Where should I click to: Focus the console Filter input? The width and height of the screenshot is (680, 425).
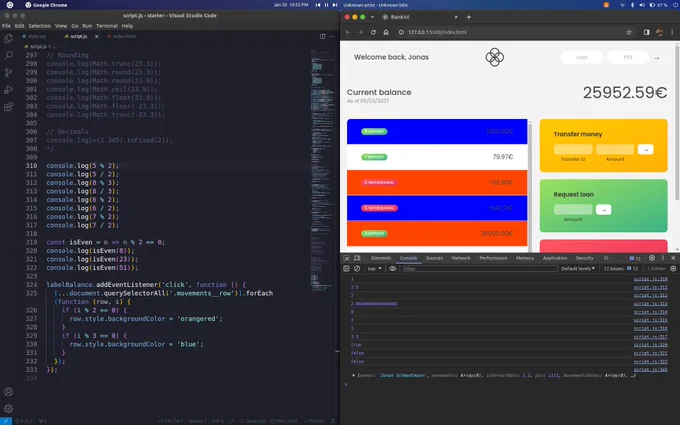pyautogui.click(x=480, y=268)
